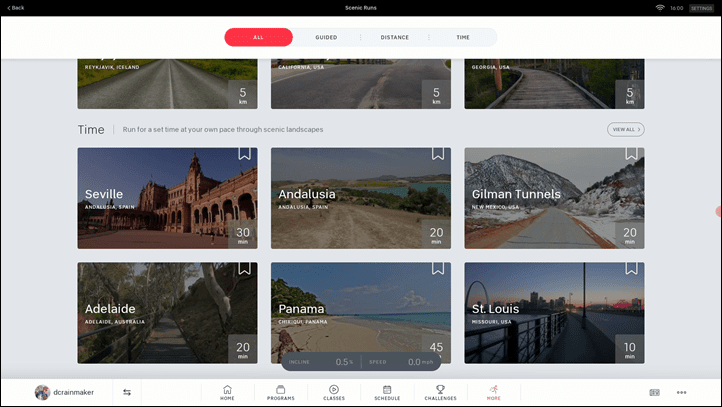The width and height of the screenshot is (722, 407).
Task: Open View All for Time runs
Action: tap(626, 129)
